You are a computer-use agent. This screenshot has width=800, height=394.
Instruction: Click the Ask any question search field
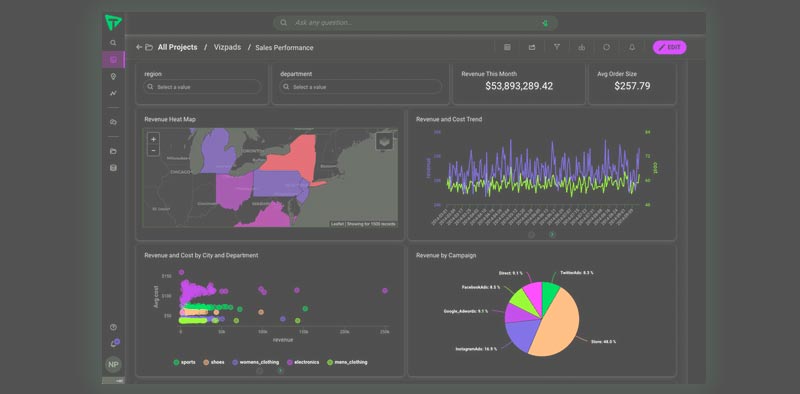coord(415,23)
